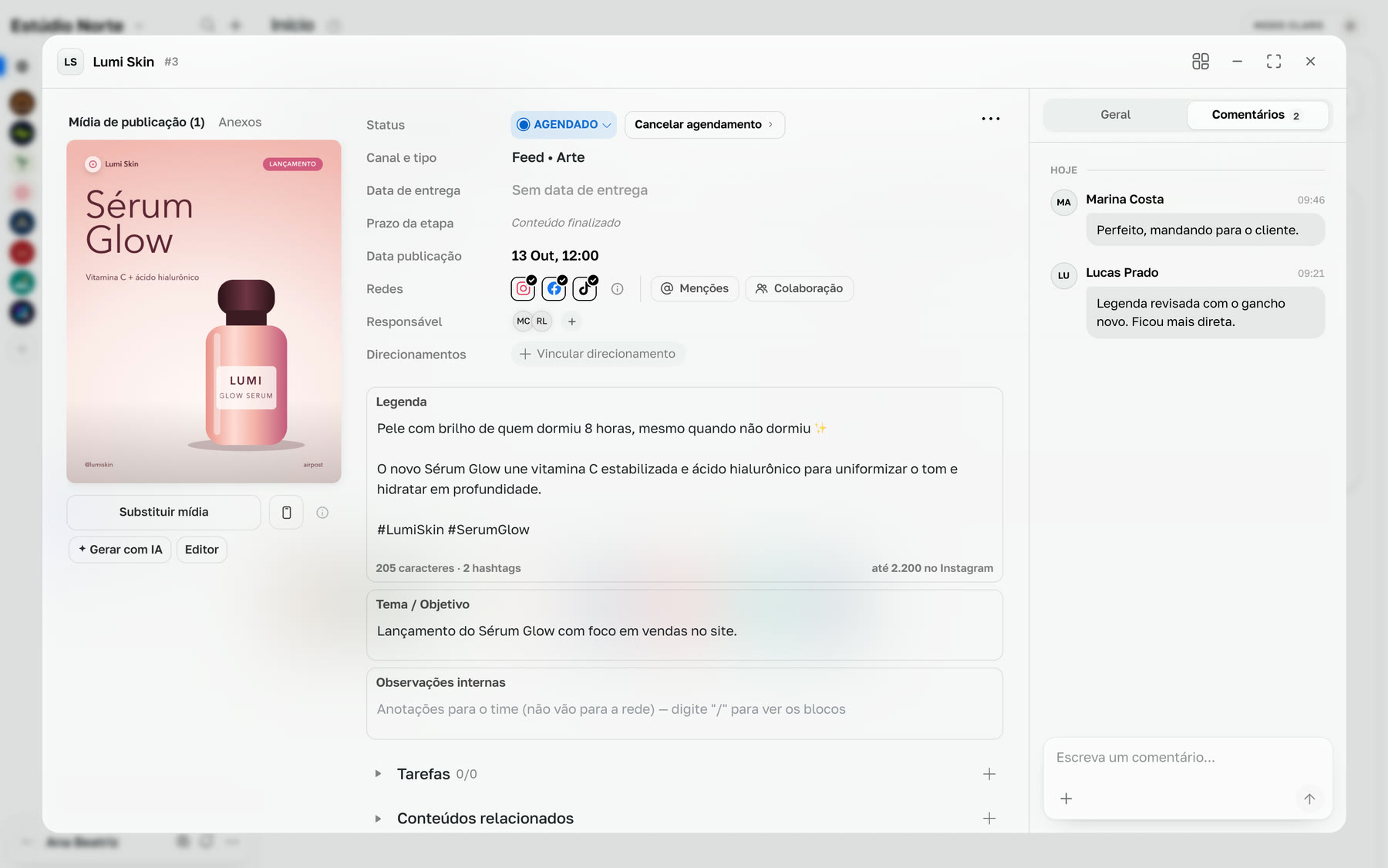The image size is (1388, 868).
Task: Add a responsible person with plus icon
Action: coord(572,321)
